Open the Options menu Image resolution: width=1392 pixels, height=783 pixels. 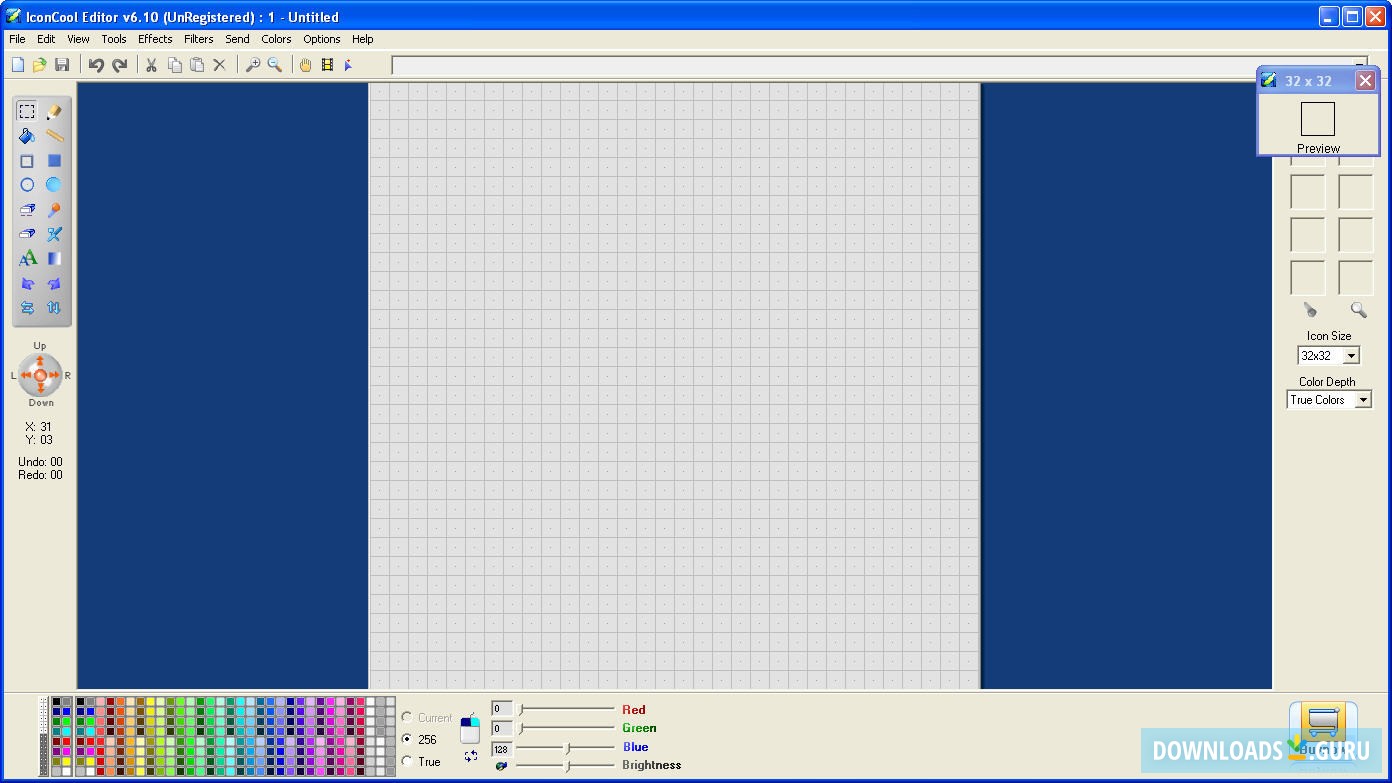pyautogui.click(x=322, y=39)
